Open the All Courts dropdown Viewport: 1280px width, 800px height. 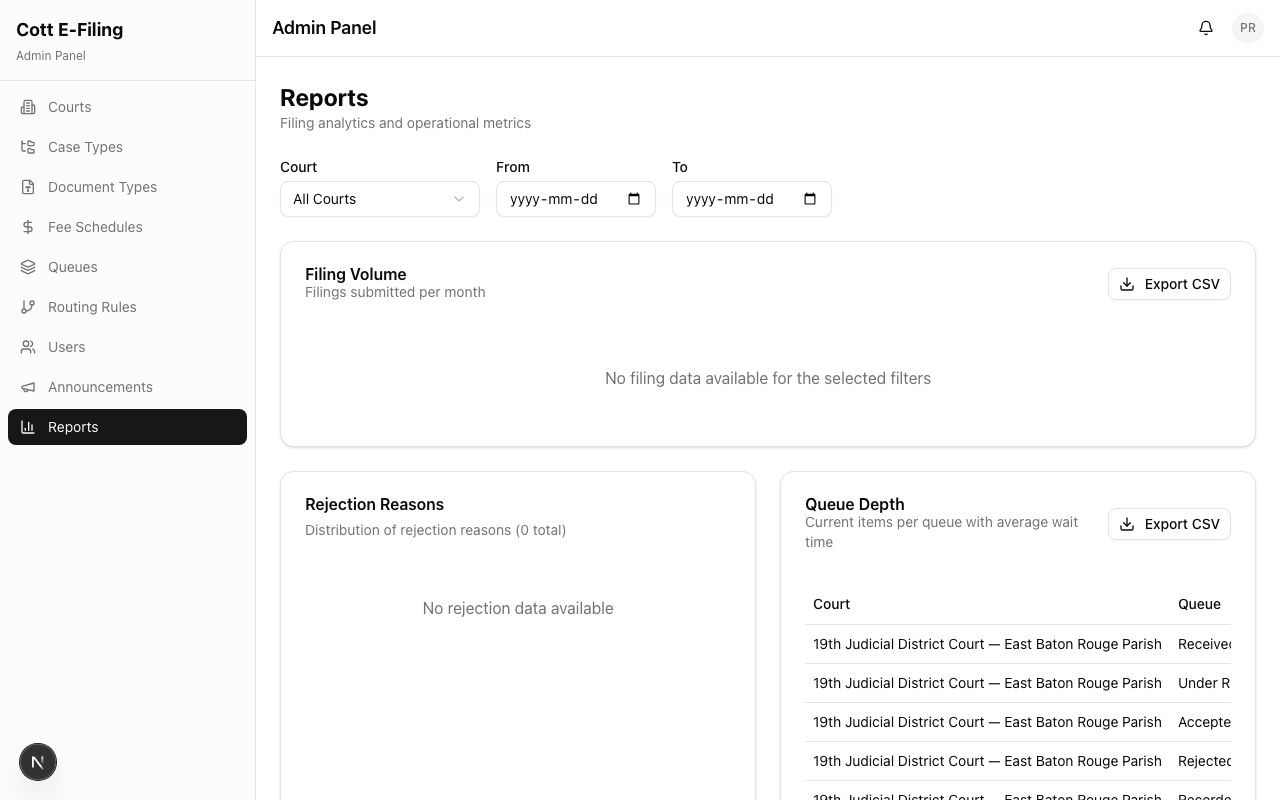(x=380, y=199)
